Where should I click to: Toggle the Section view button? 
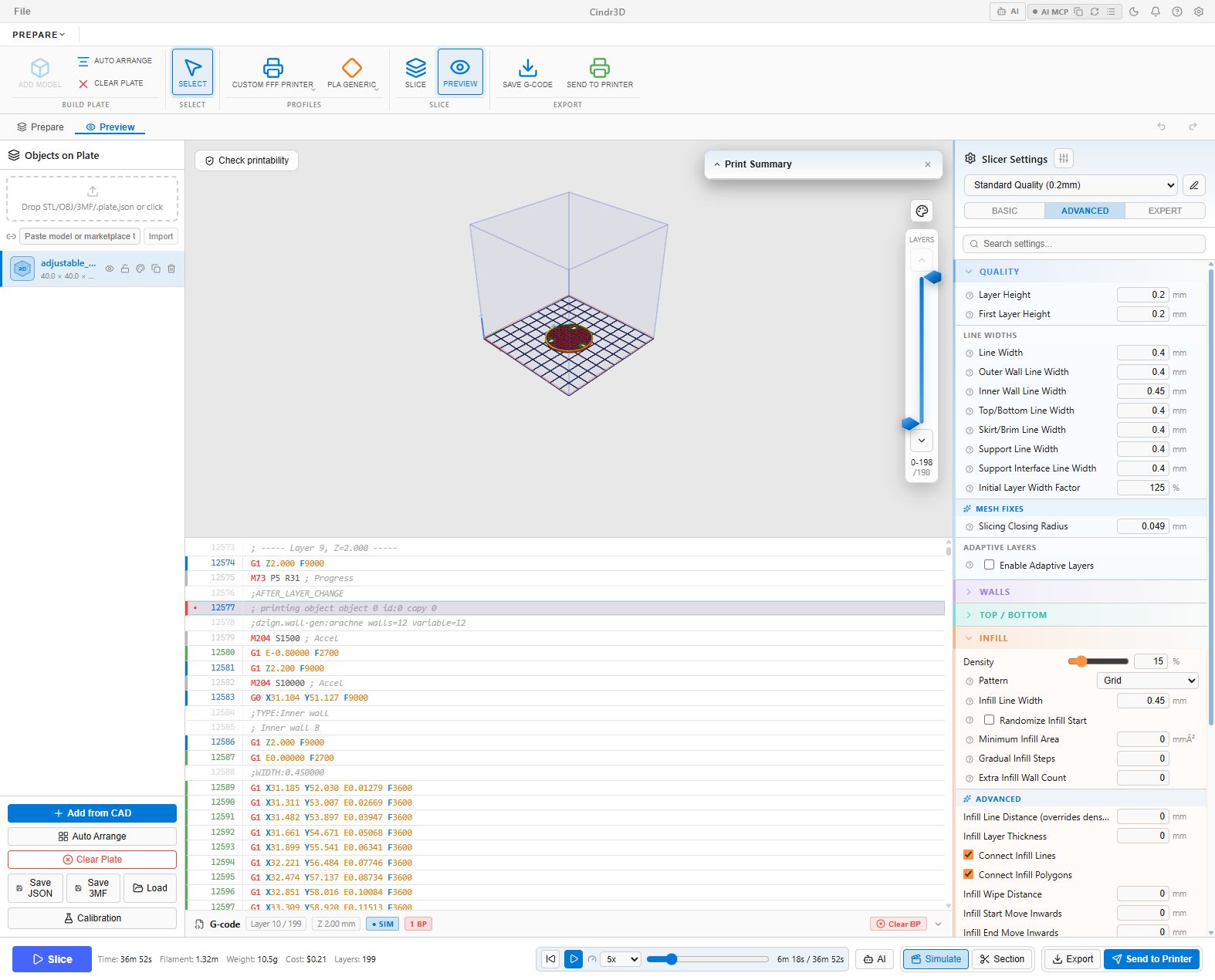(x=1002, y=959)
